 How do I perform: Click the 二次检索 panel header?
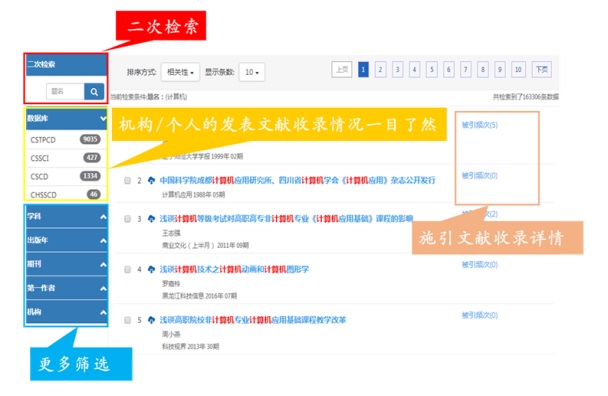[66, 64]
